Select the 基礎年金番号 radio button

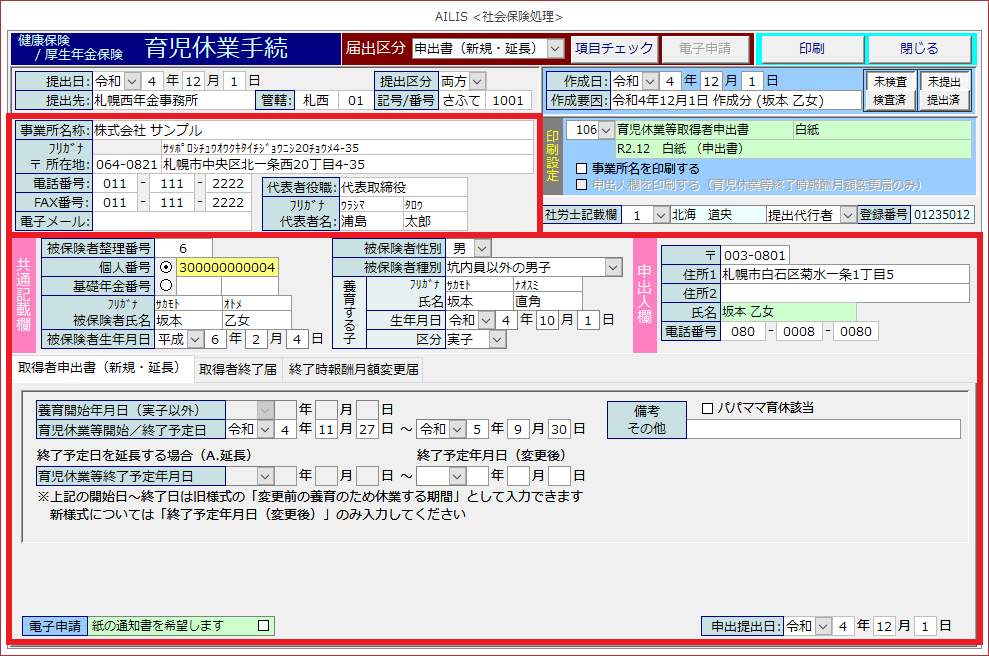pyautogui.click(x=166, y=286)
